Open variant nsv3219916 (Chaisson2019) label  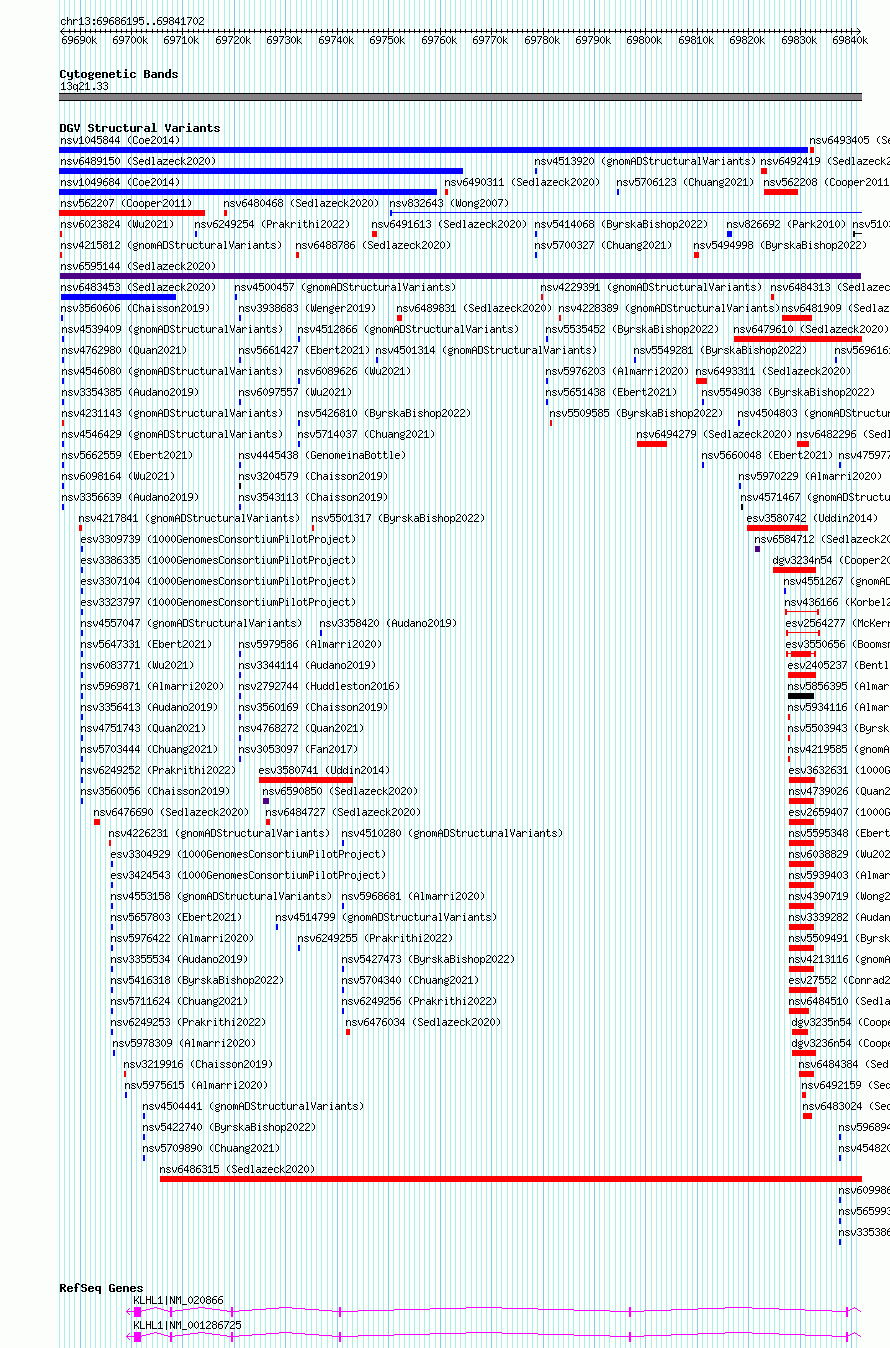[x=198, y=1064]
